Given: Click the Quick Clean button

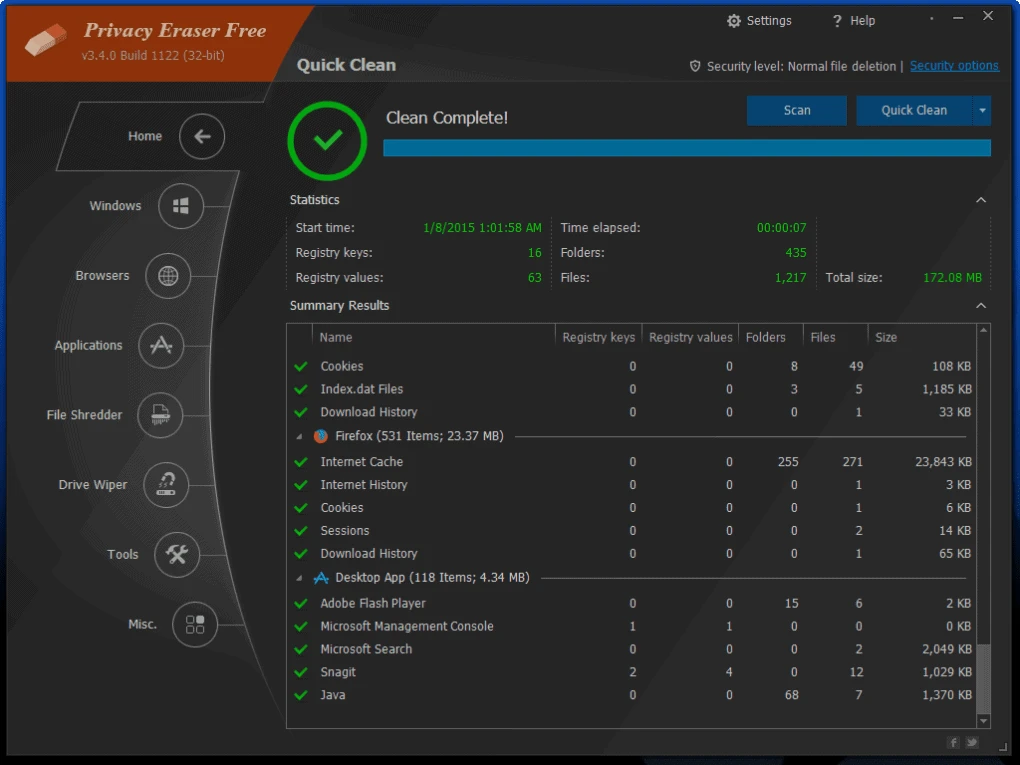Looking at the screenshot, I should click(914, 111).
